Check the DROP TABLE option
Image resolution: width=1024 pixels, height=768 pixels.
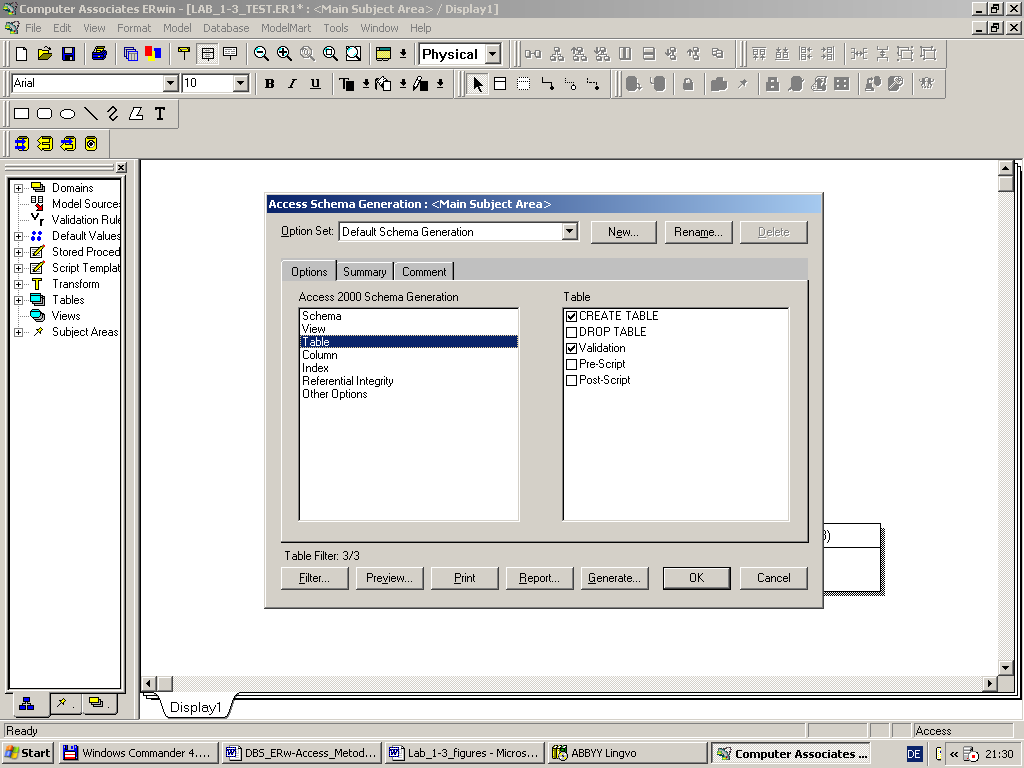(x=571, y=332)
